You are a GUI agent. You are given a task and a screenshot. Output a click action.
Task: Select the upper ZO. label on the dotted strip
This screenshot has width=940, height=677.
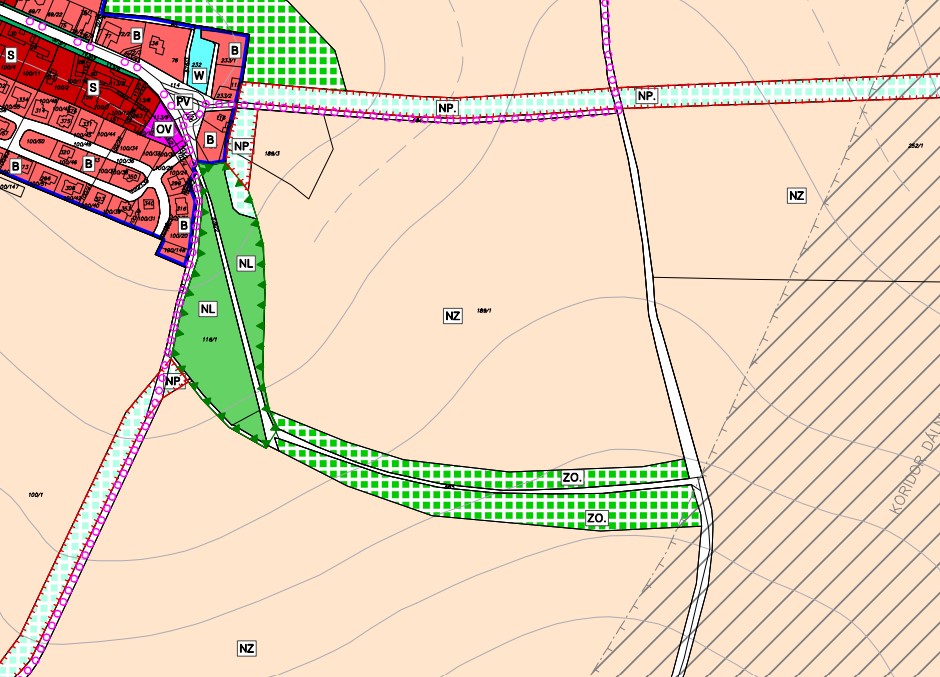pos(572,479)
